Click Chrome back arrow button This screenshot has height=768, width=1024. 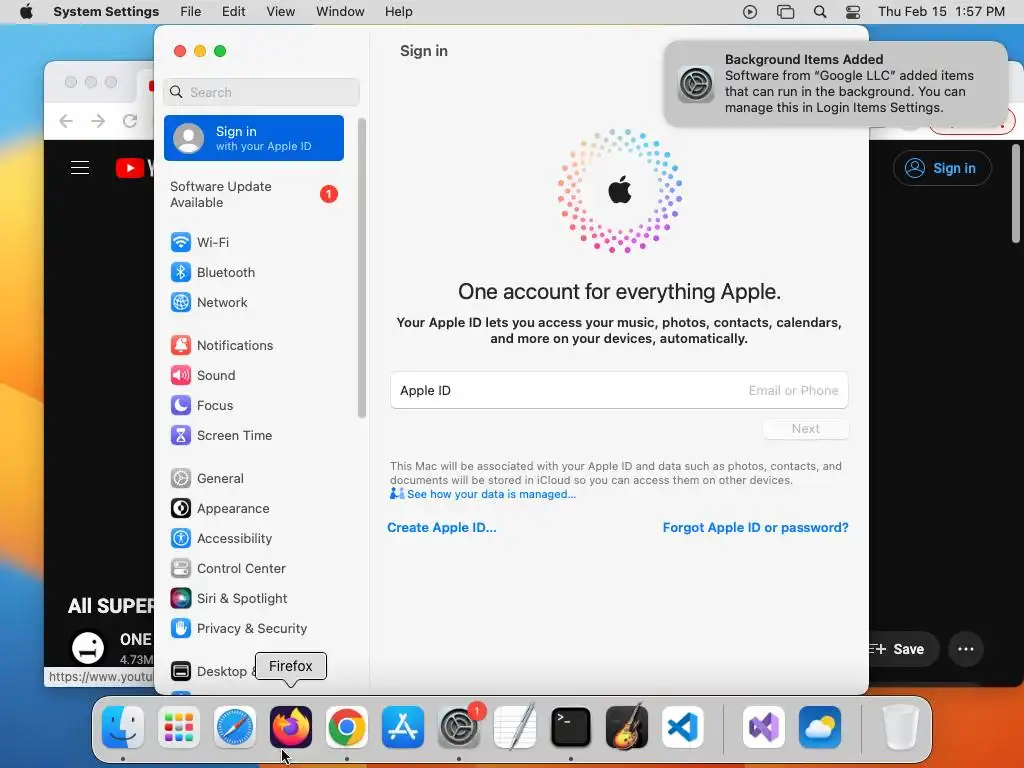[66, 121]
